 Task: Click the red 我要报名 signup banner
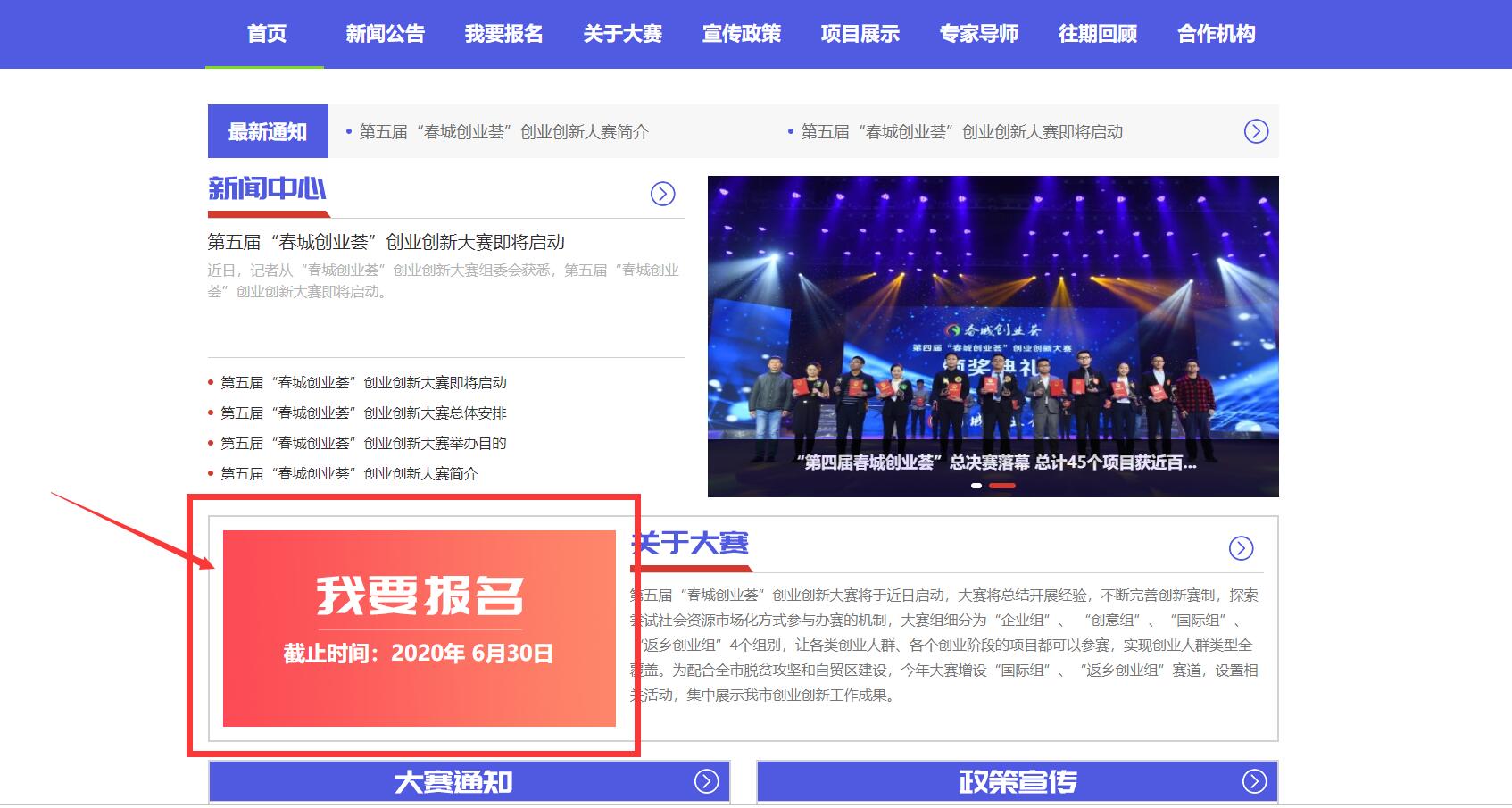pos(420,629)
